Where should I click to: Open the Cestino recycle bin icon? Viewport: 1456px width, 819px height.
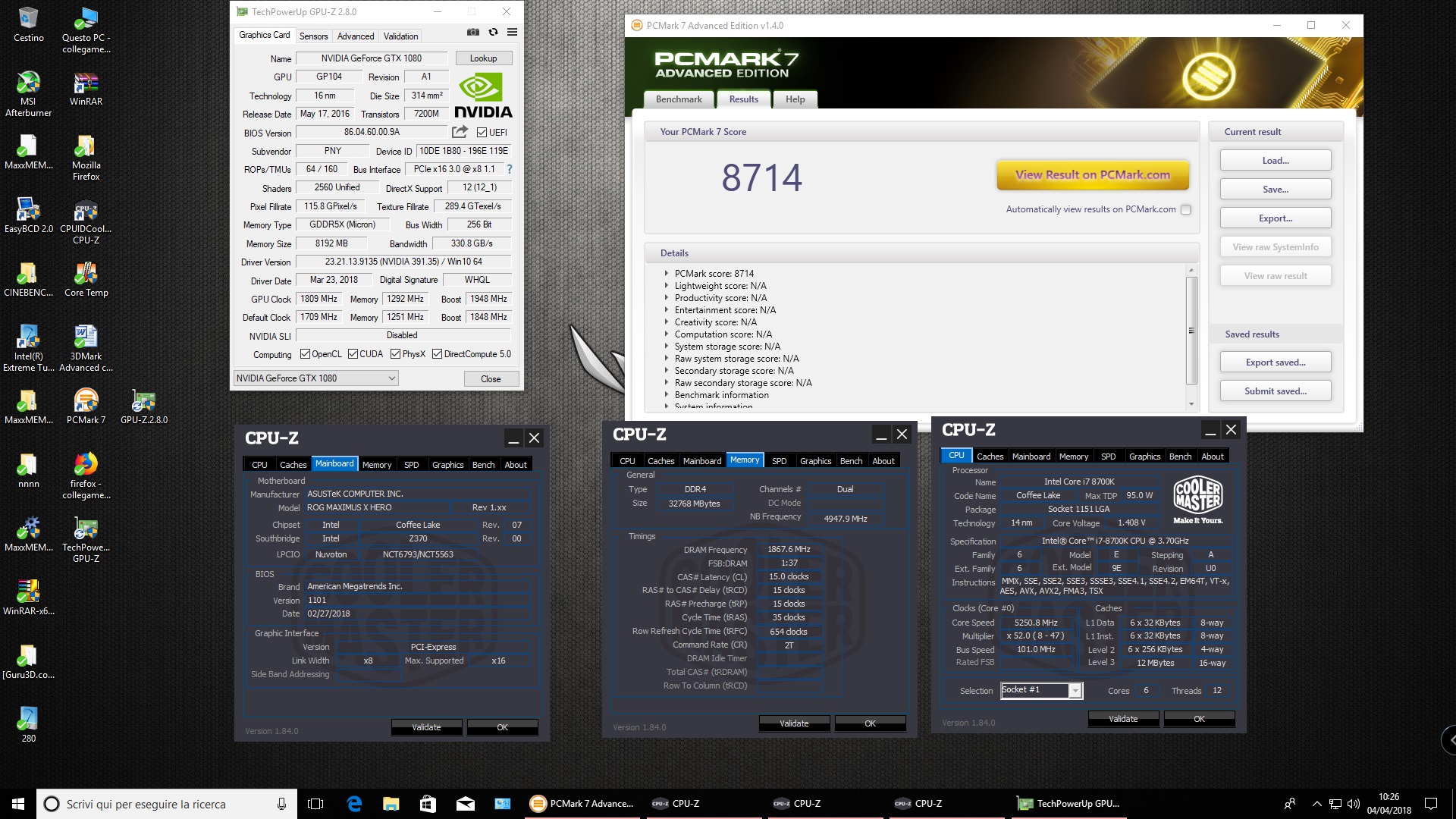click(x=29, y=25)
